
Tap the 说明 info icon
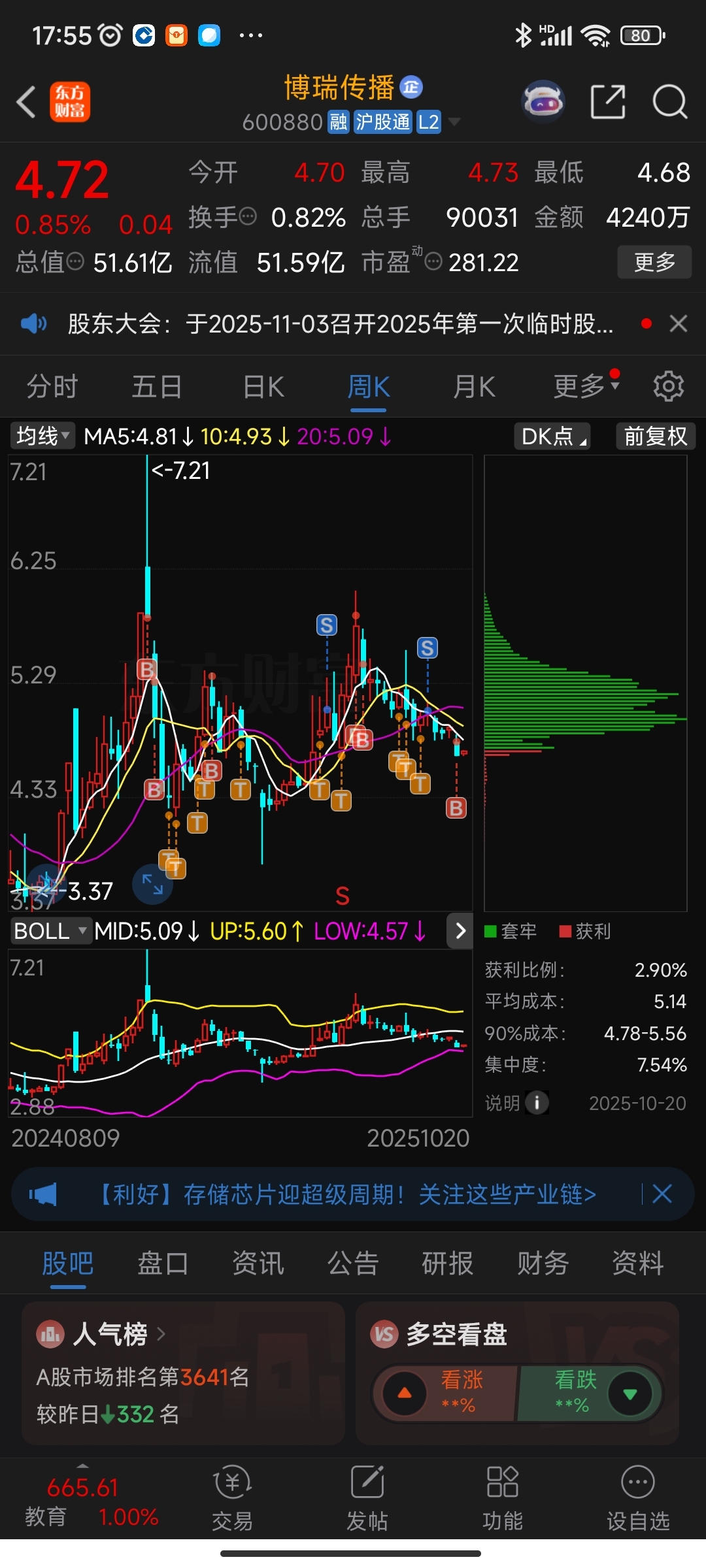[x=537, y=1103]
